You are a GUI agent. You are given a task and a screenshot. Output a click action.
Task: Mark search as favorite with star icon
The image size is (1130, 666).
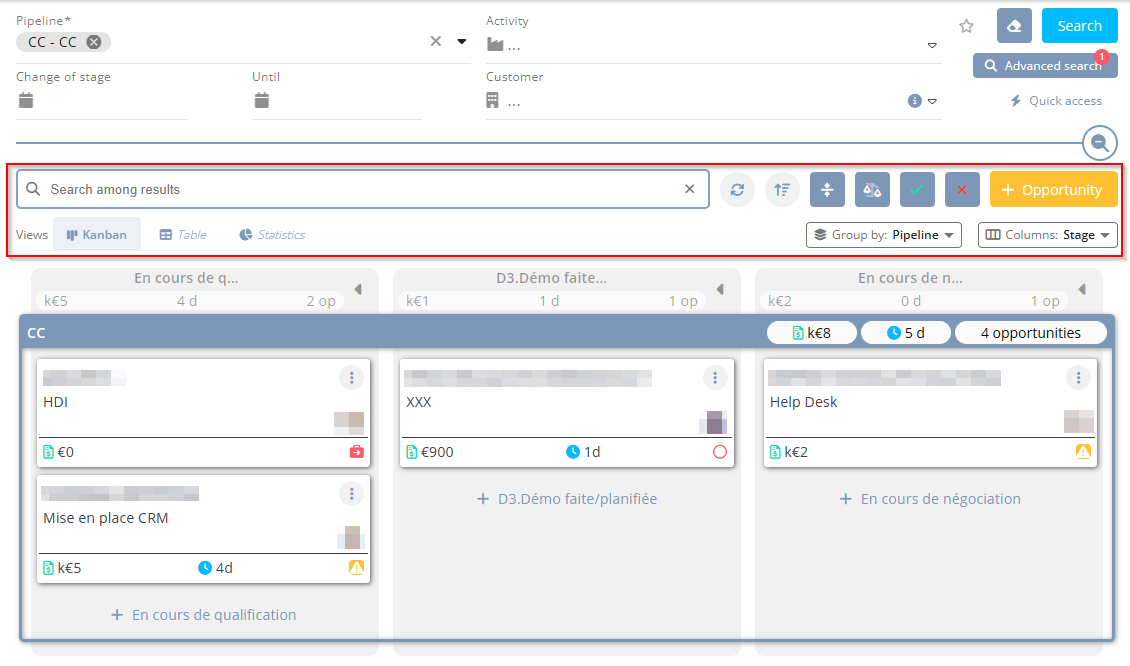click(966, 27)
